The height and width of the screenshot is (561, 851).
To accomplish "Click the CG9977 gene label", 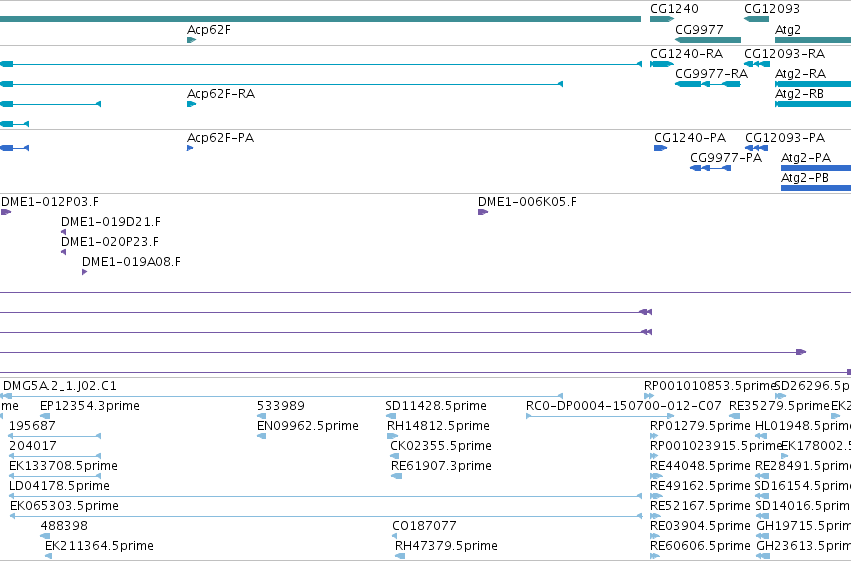I will point(699,29).
